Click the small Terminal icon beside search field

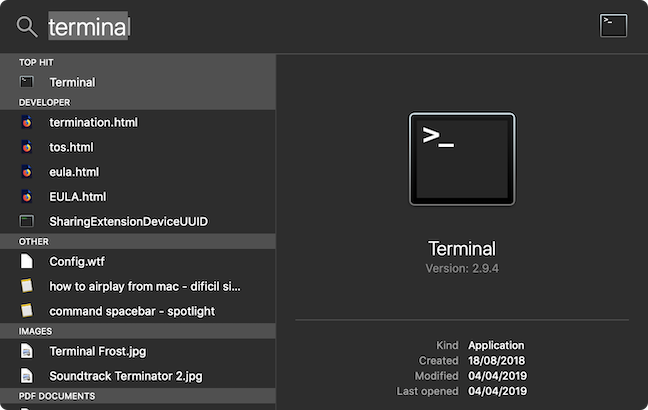coord(613,26)
